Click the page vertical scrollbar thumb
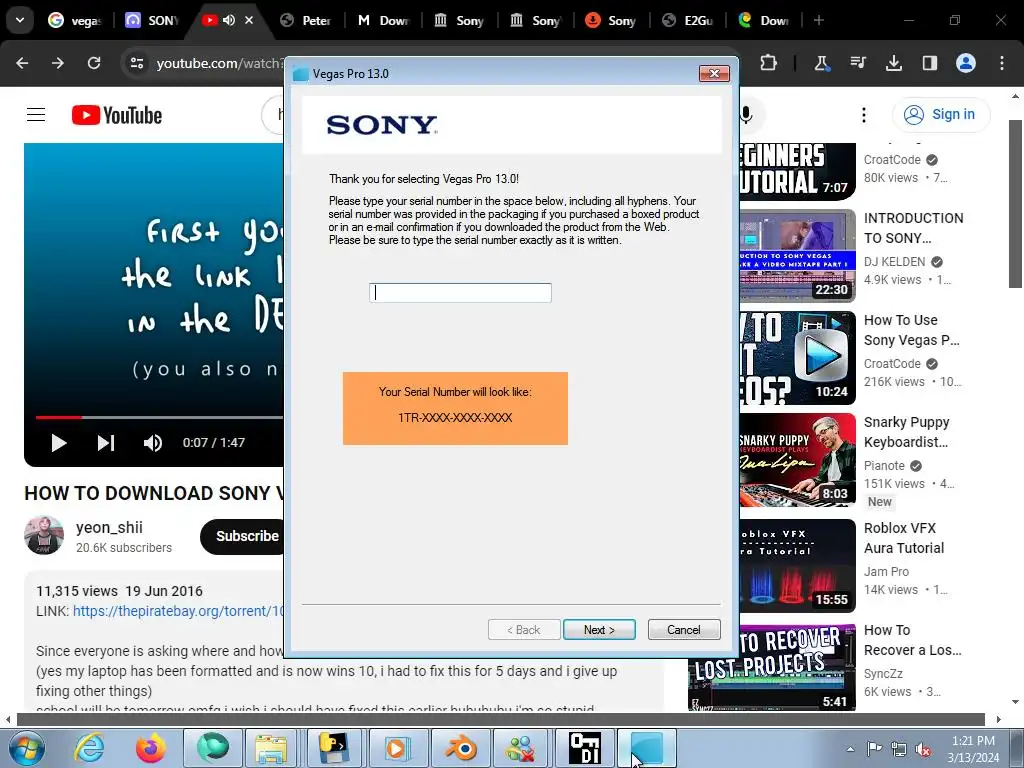 1015,204
